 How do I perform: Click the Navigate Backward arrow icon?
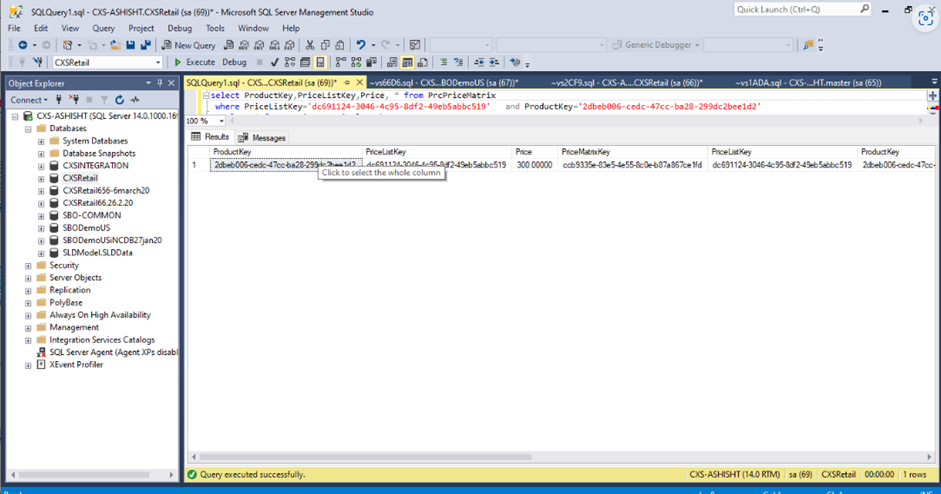pos(23,45)
